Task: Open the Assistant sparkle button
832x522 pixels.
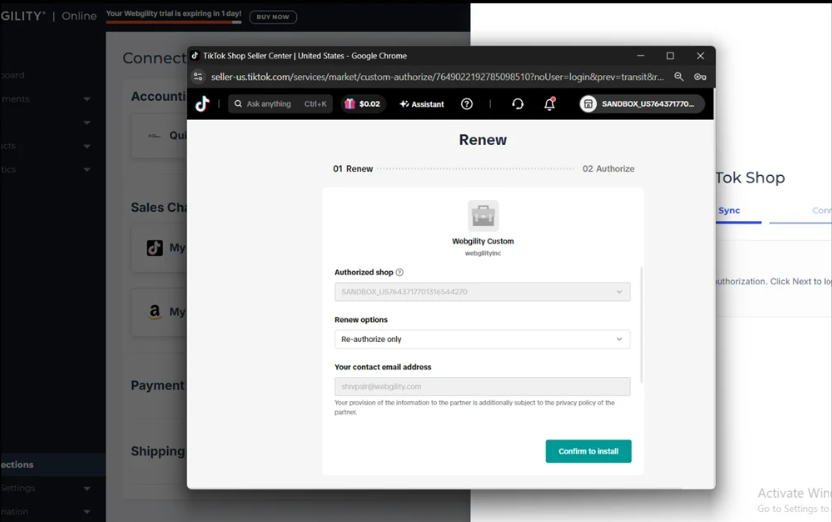Action: tap(421, 104)
